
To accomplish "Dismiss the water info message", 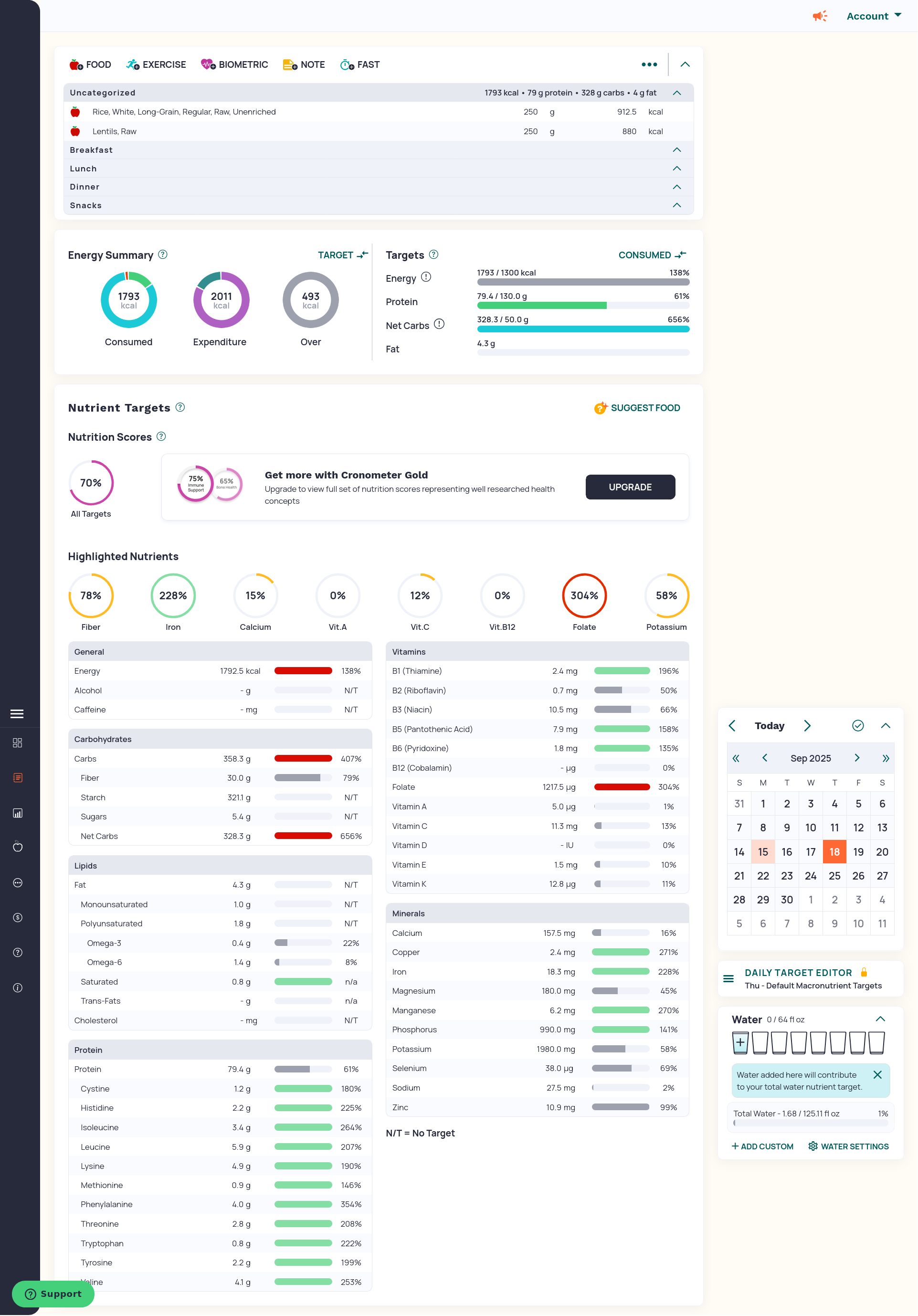I will tap(877, 1075).
